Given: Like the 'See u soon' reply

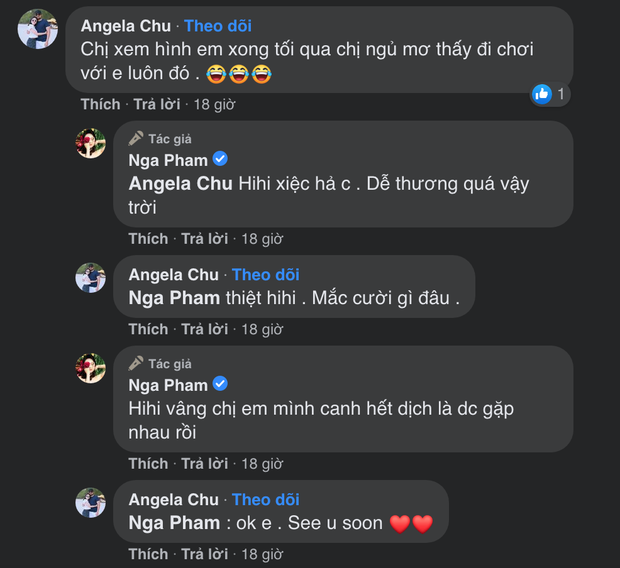Looking at the screenshot, I should 148,553.
